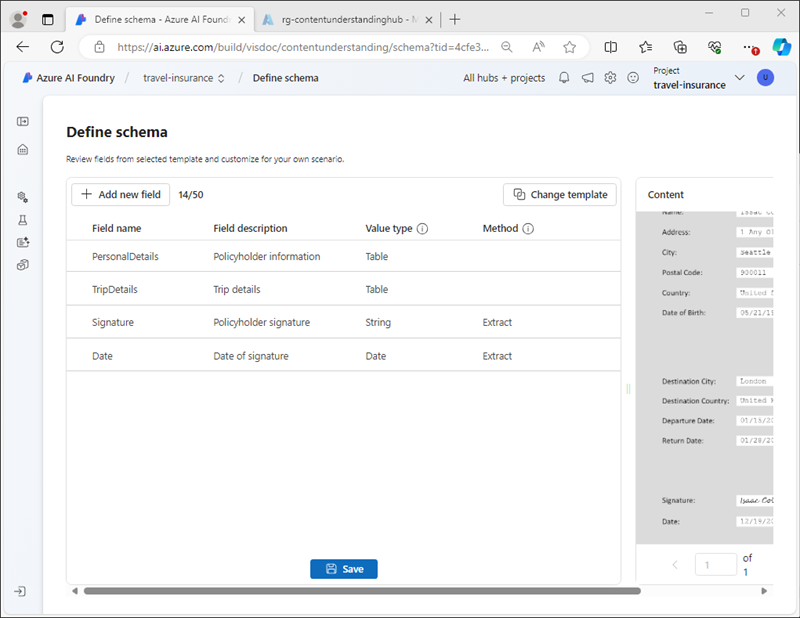
Task: Click the page number input field
Action: (x=716, y=564)
